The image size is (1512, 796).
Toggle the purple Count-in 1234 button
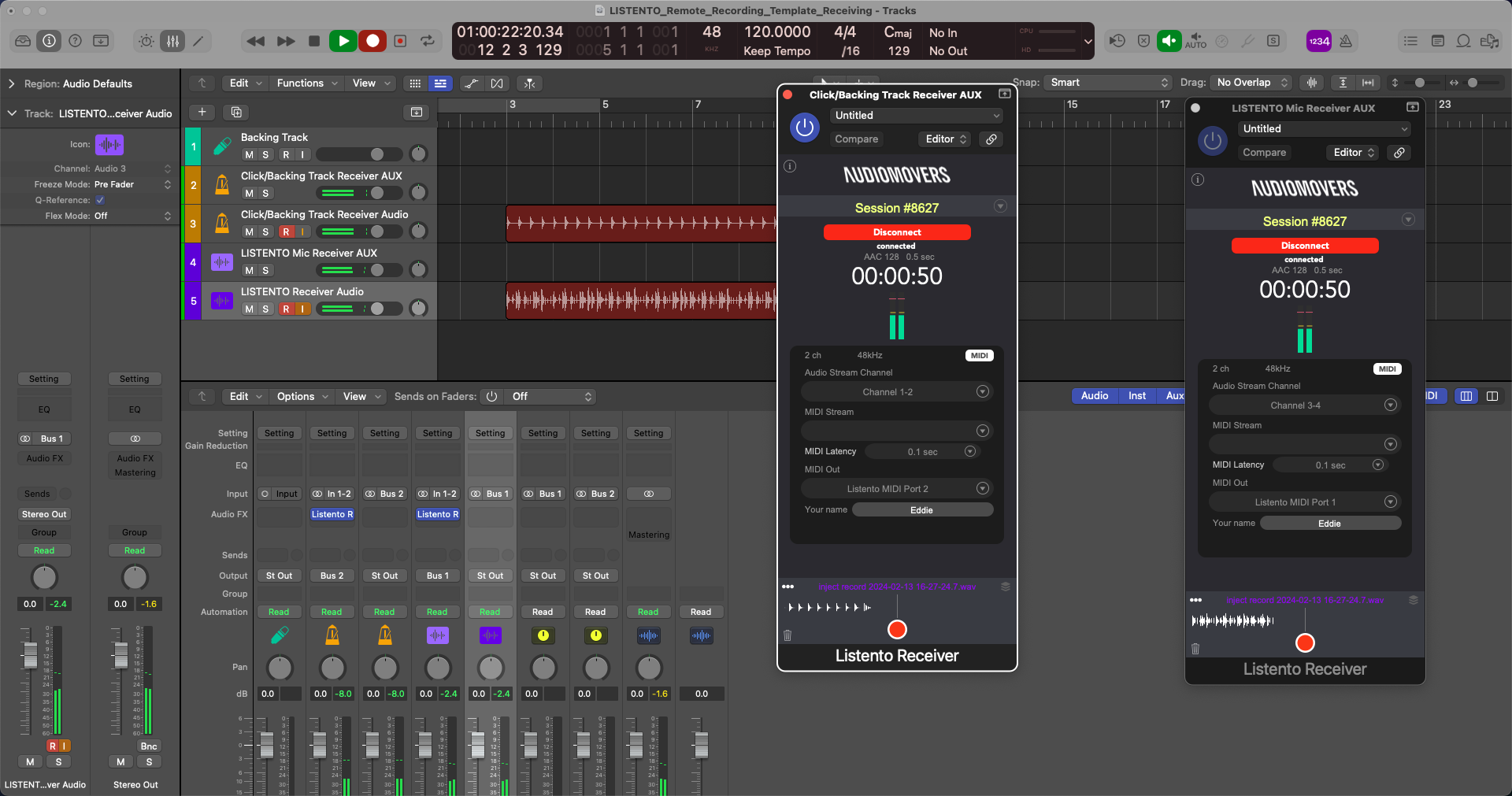[x=1318, y=41]
